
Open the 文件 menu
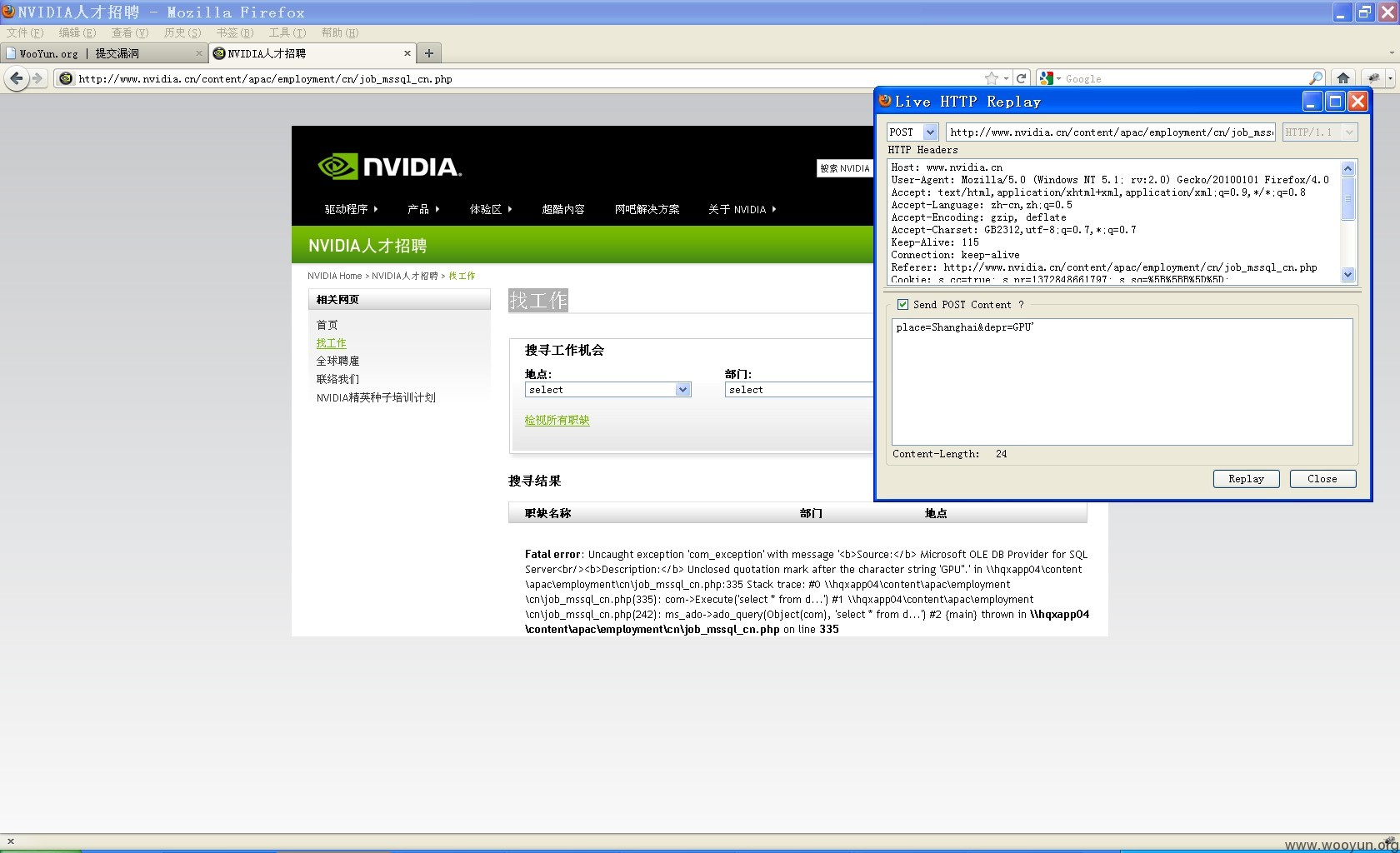(25, 32)
